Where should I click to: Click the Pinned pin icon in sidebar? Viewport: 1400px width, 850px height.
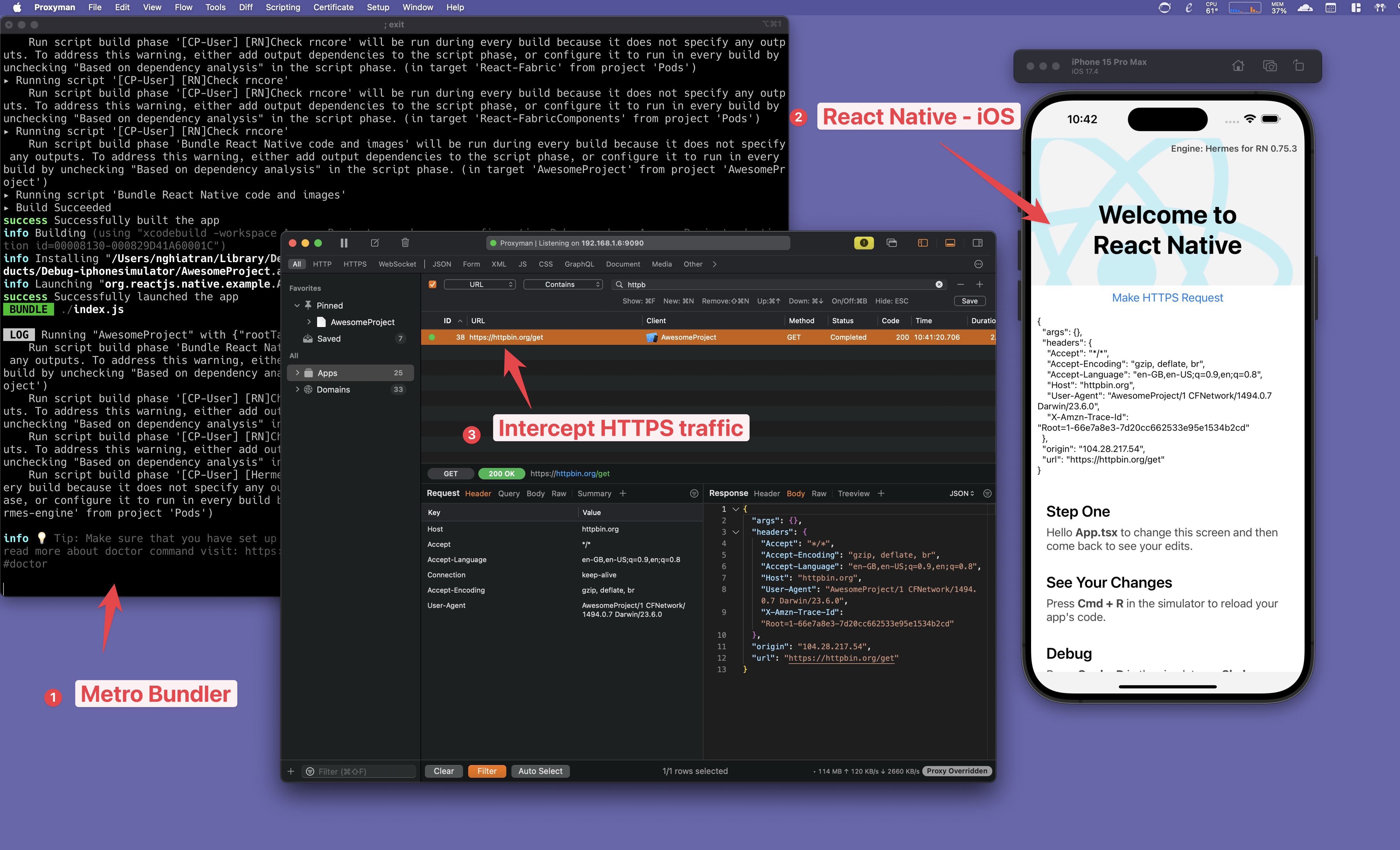tap(308, 305)
